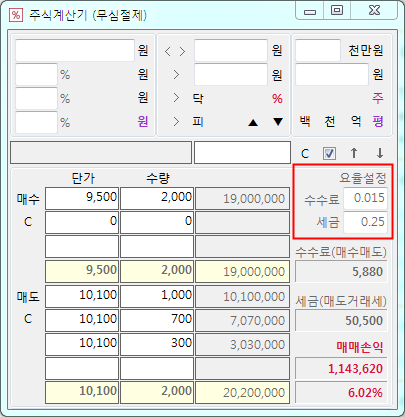Image resolution: width=405 pixels, height=417 pixels.
Task: Maximize the calculator window
Action: click(x=337, y=11)
